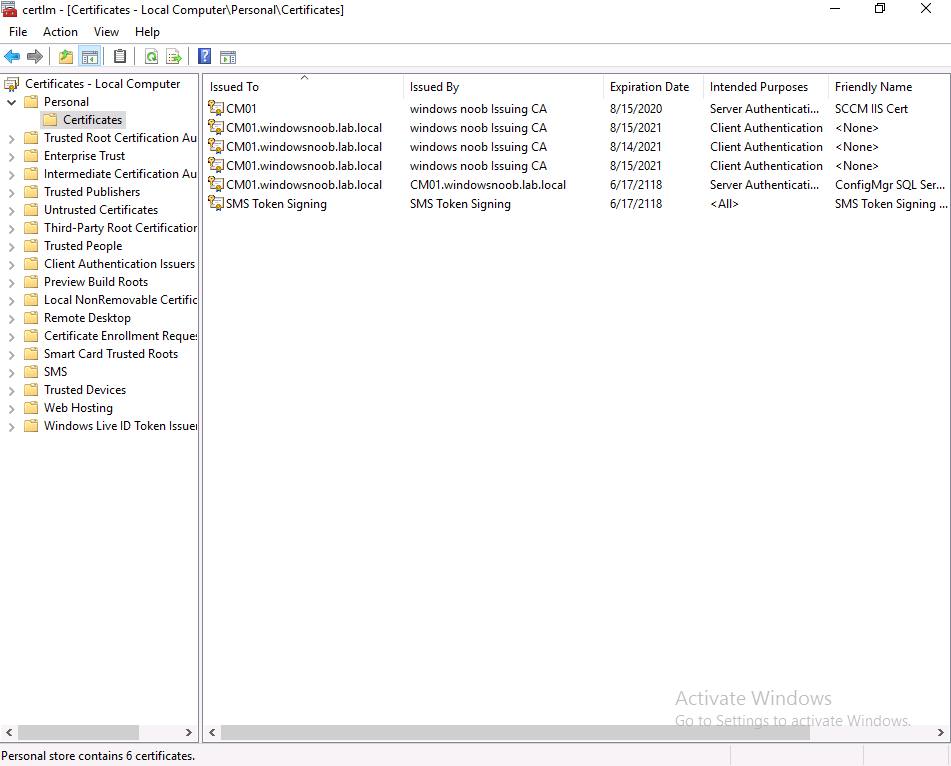Expand Trusted Root Certification Authorities node
Image resolution: width=951 pixels, height=766 pixels.
pyautogui.click(x=12, y=138)
